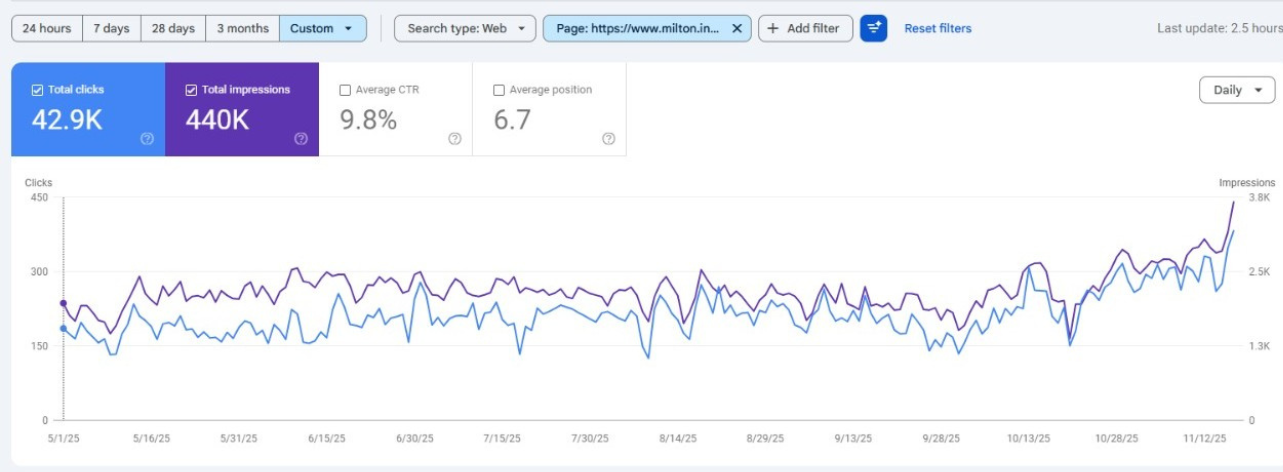Click plus icon in Add filter

[x=773, y=28]
